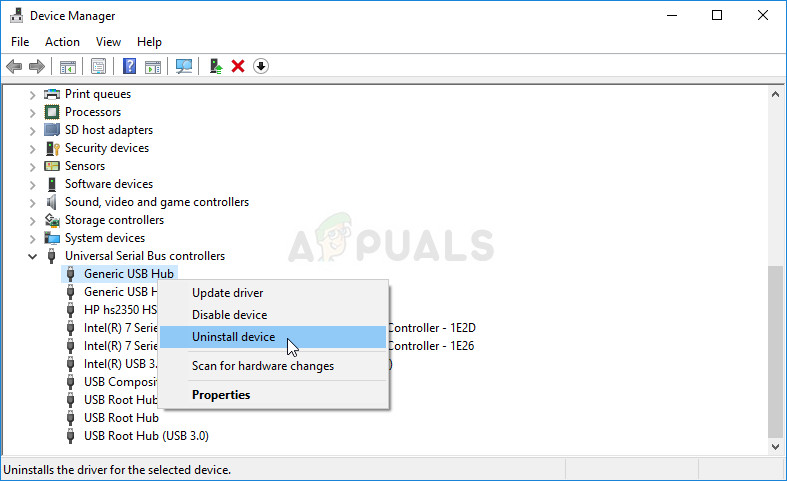
Task: Click the red X Uninstall device icon
Action: (x=238, y=66)
